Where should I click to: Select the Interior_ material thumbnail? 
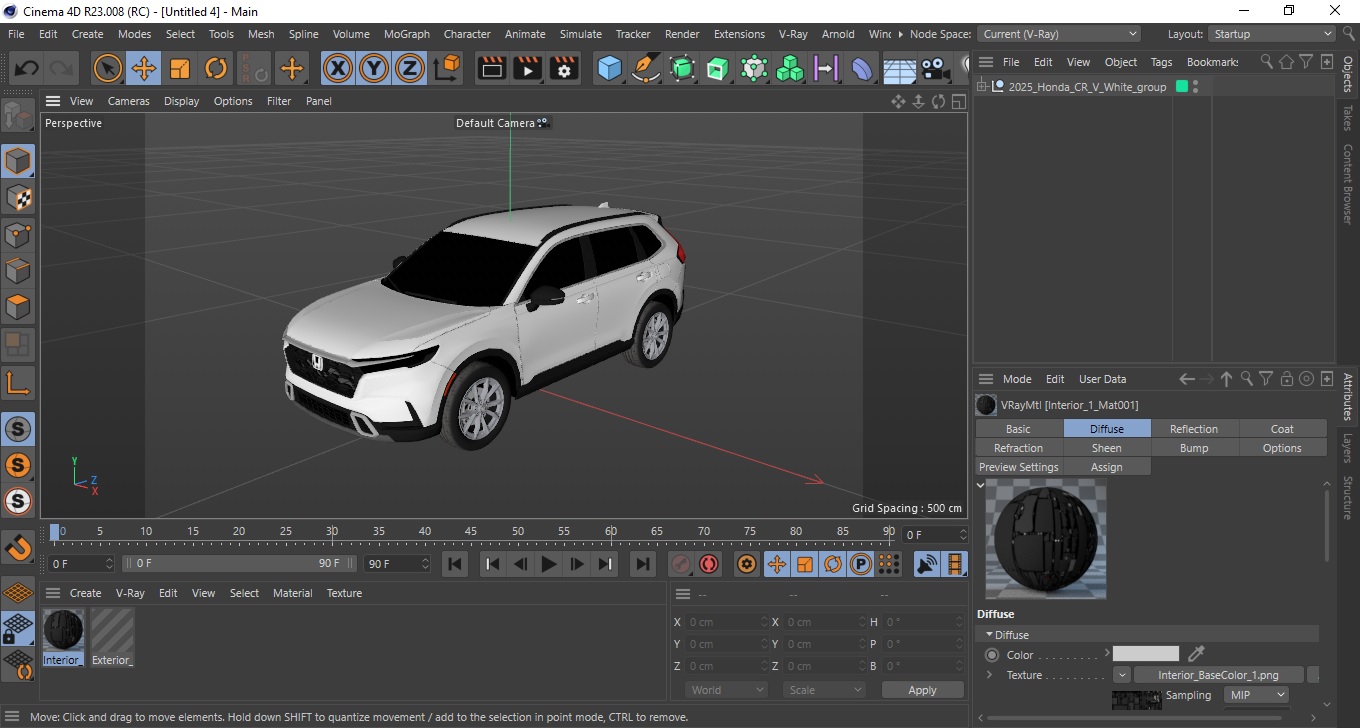(62, 637)
